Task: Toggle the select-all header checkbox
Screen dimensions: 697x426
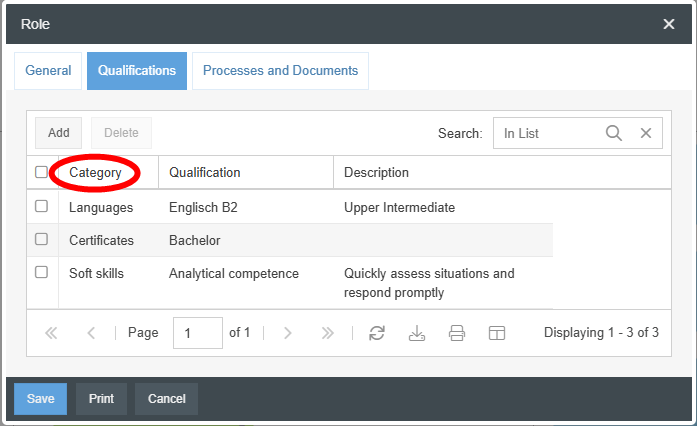Action: 41,172
